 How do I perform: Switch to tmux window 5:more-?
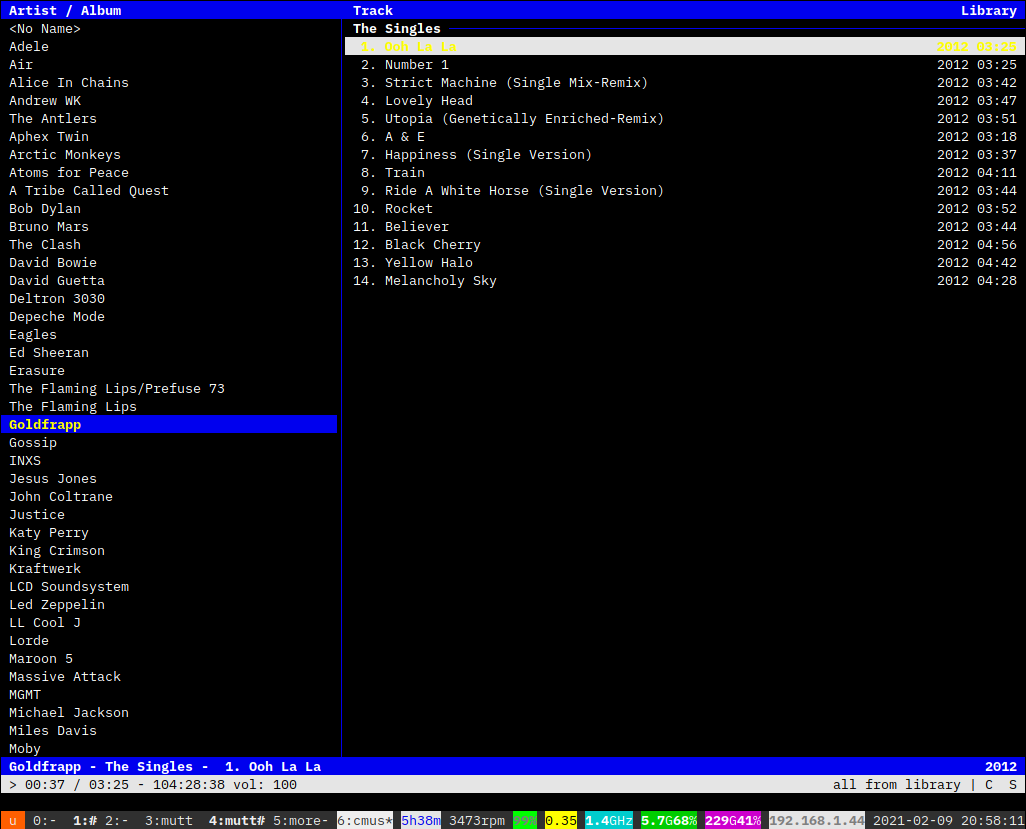[x=300, y=820]
